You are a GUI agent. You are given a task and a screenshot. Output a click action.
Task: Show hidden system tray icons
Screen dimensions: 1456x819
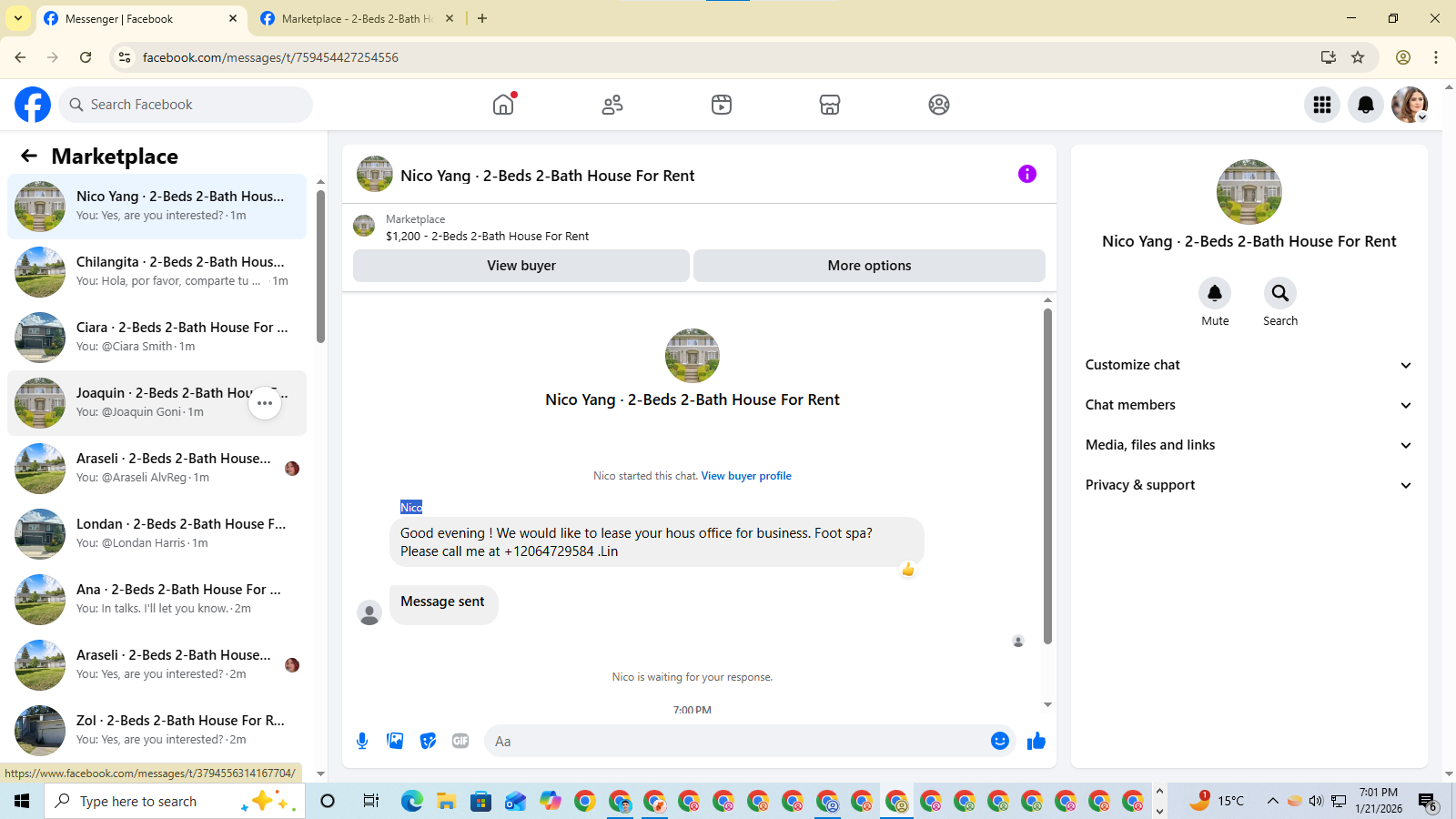pyautogui.click(x=1272, y=801)
